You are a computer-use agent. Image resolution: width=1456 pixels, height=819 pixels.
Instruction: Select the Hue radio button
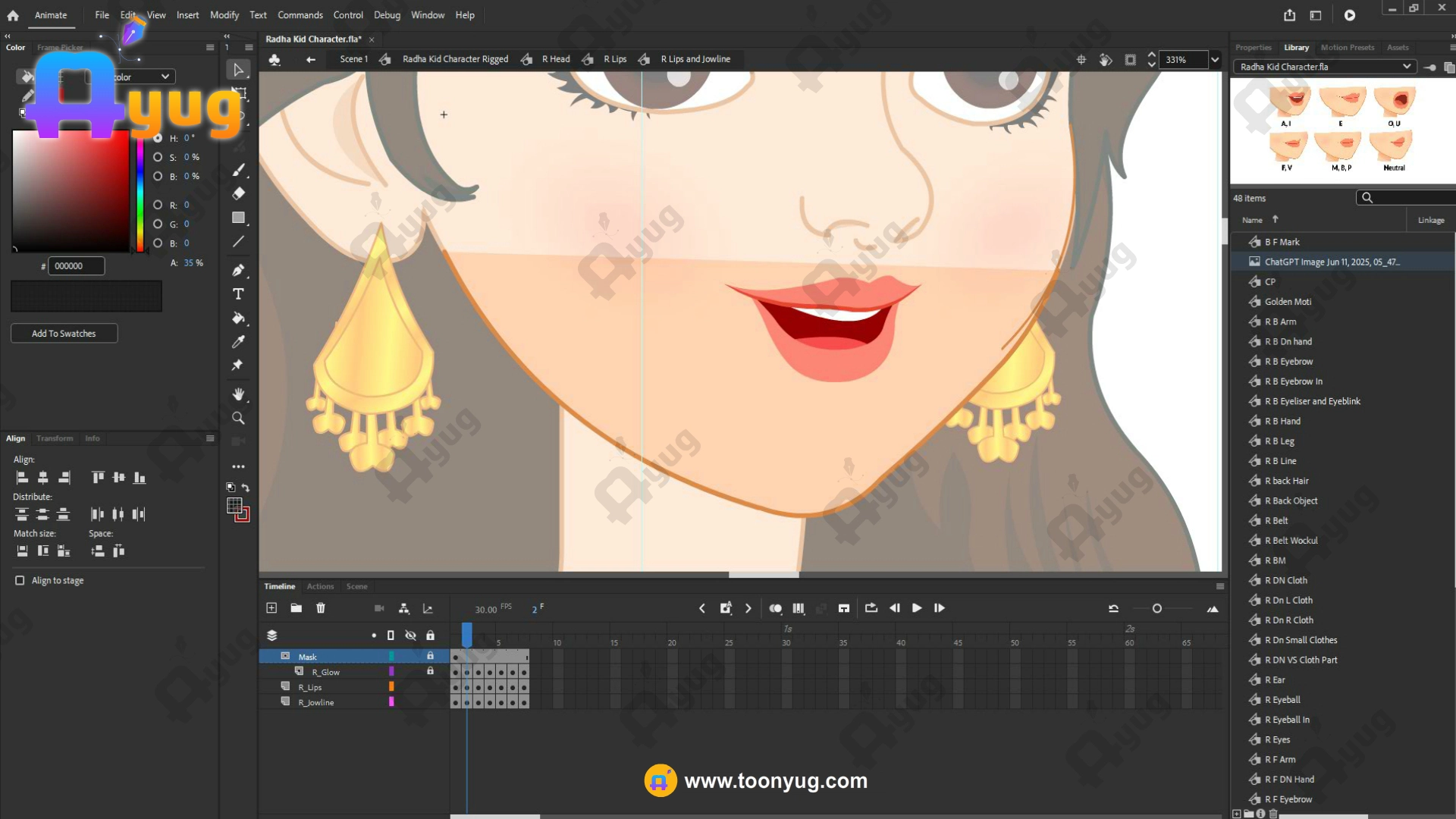pos(158,138)
